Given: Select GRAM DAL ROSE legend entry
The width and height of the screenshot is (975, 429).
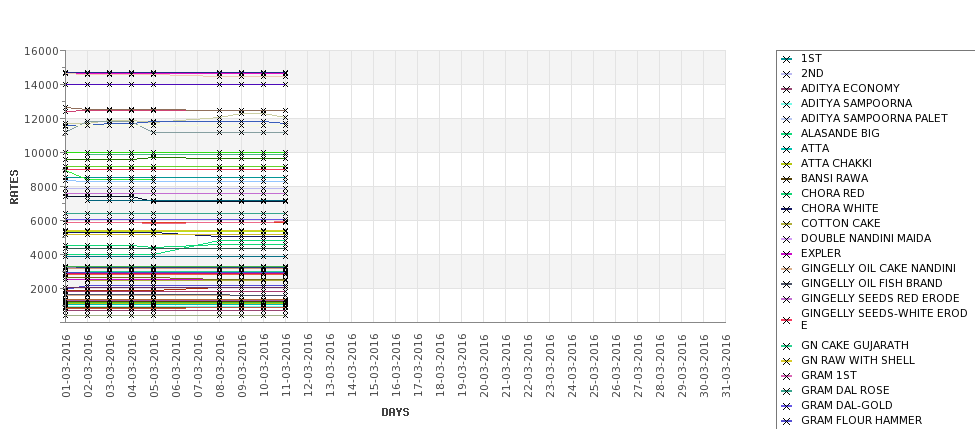Looking at the screenshot, I should coord(845,390).
